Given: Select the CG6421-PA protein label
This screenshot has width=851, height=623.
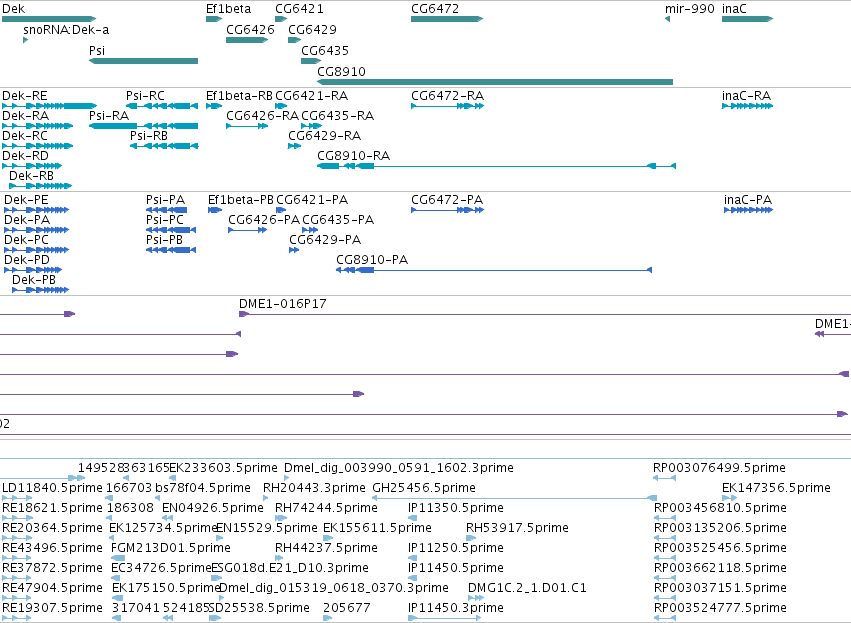Looking at the screenshot, I should pyautogui.click(x=312, y=200).
